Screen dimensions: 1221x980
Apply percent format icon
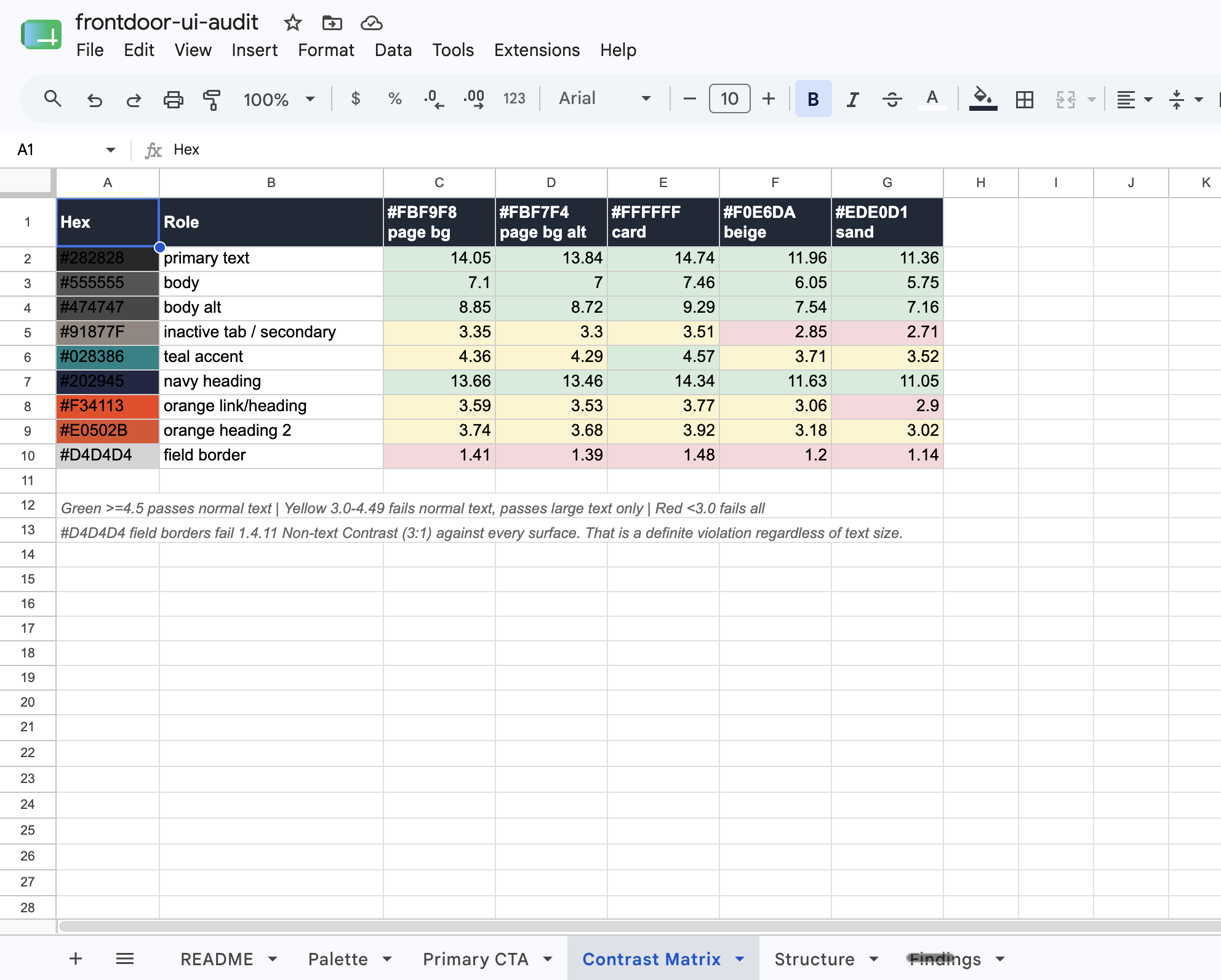click(394, 98)
